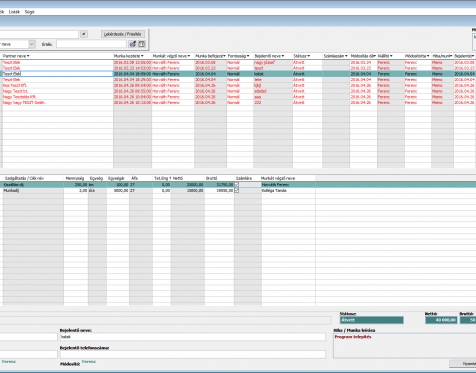Screen dimensions: 476x373
Task: Click the 'nagy józsef' reporter cell
Action: 273,62
